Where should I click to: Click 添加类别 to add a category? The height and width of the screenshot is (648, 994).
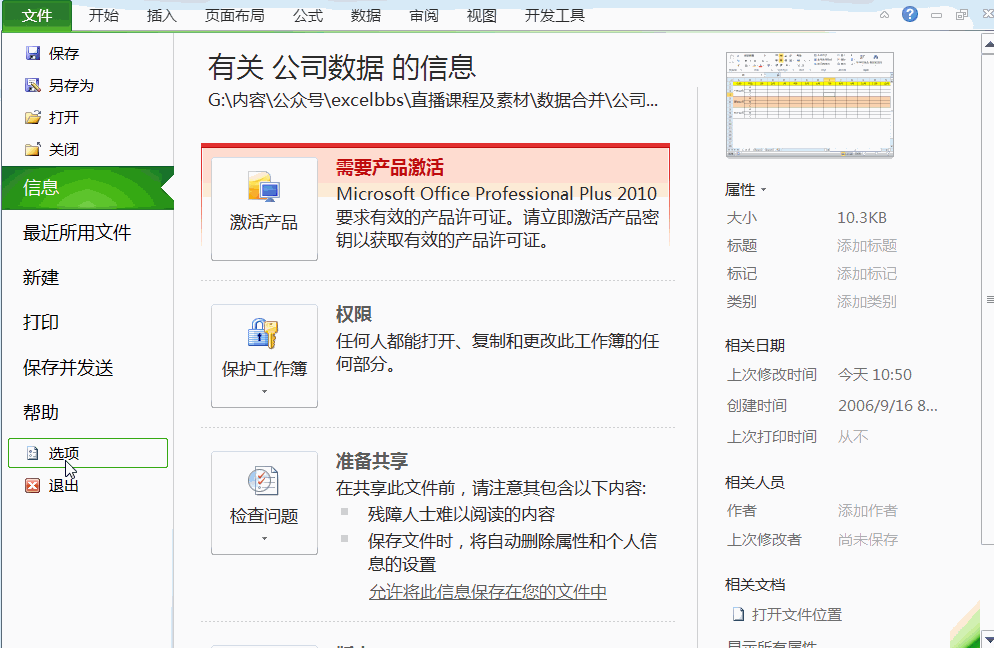point(867,302)
